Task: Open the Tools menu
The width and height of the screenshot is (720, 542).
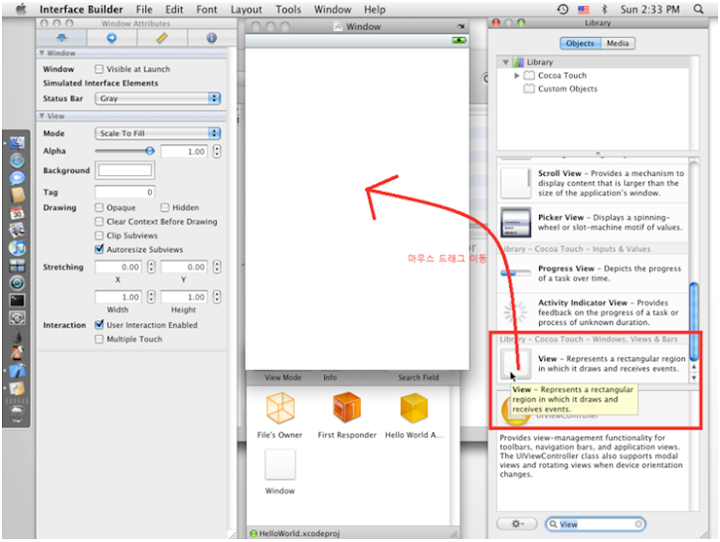Action: pyautogui.click(x=288, y=9)
